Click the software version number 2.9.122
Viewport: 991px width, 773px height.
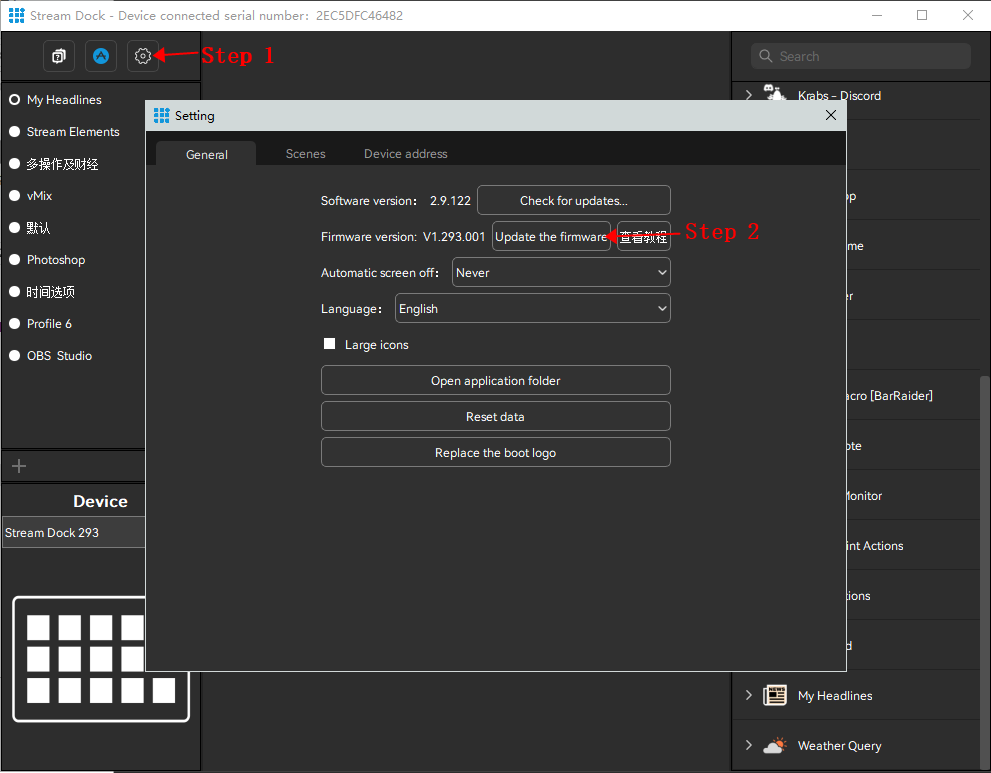[450, 201]
